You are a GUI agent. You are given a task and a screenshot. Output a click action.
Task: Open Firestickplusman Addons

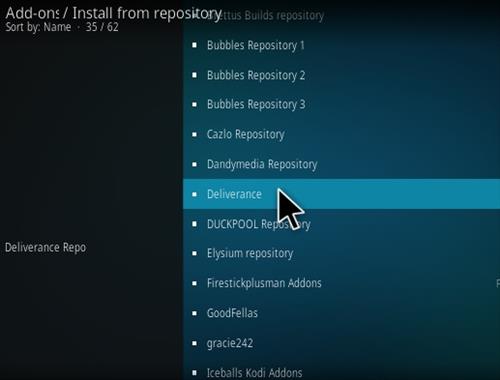click(x=341, y=283)
